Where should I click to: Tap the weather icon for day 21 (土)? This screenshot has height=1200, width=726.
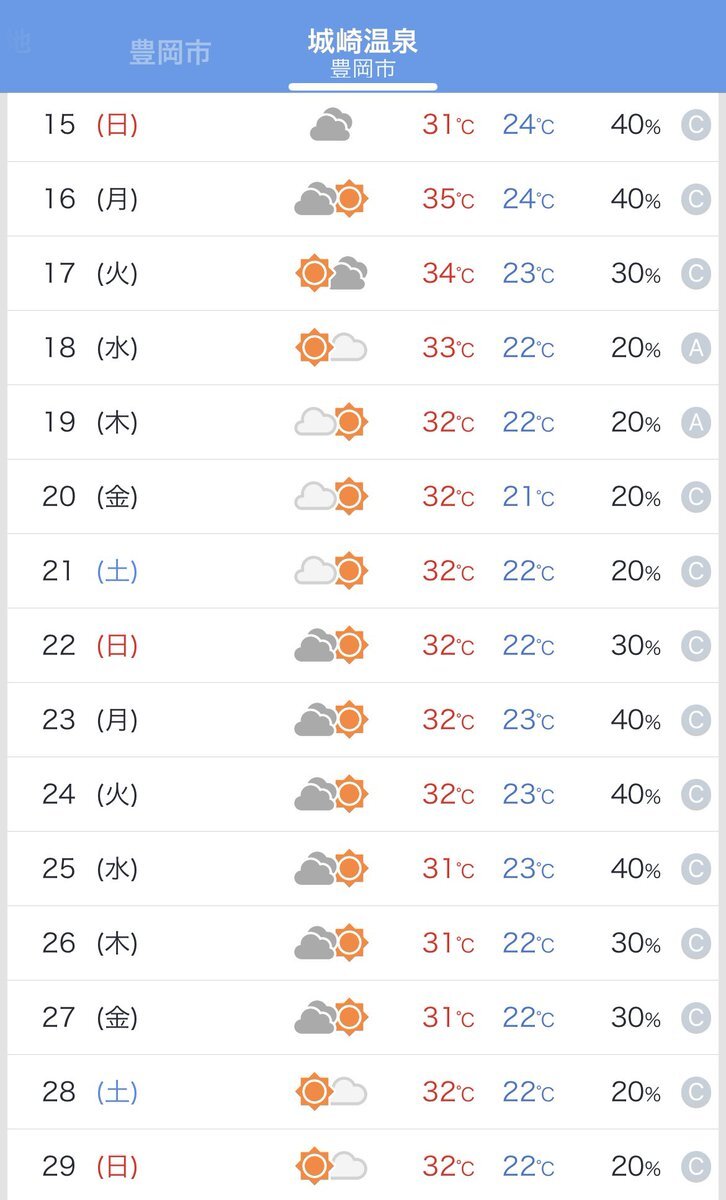[331, 571]
